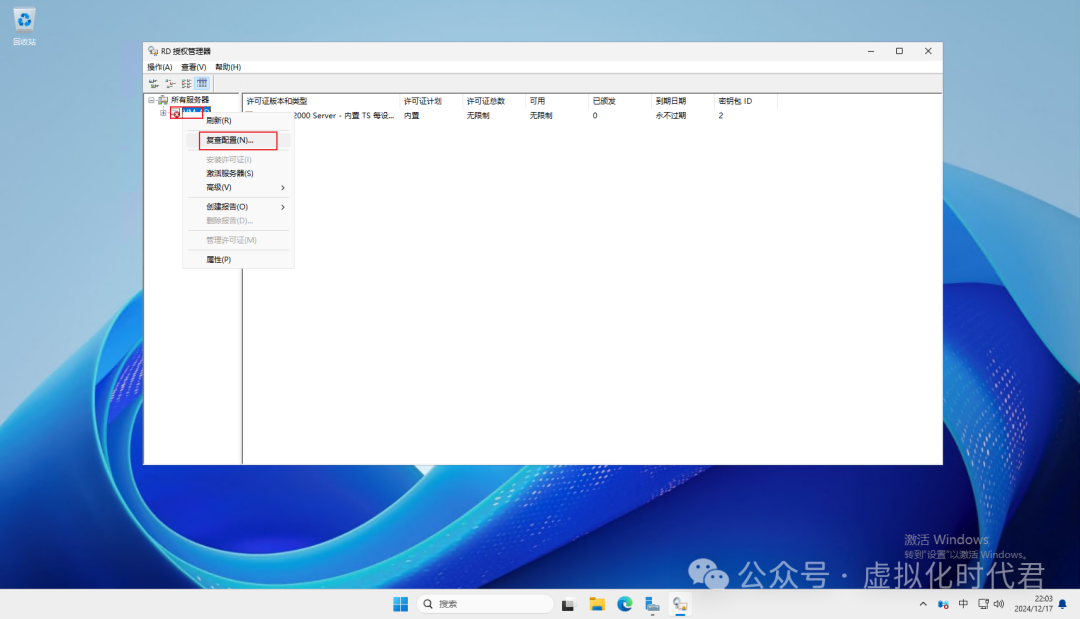Sort by the 到期日期 column header
Screen dimensions: 1080x619
tap(671, 101)
